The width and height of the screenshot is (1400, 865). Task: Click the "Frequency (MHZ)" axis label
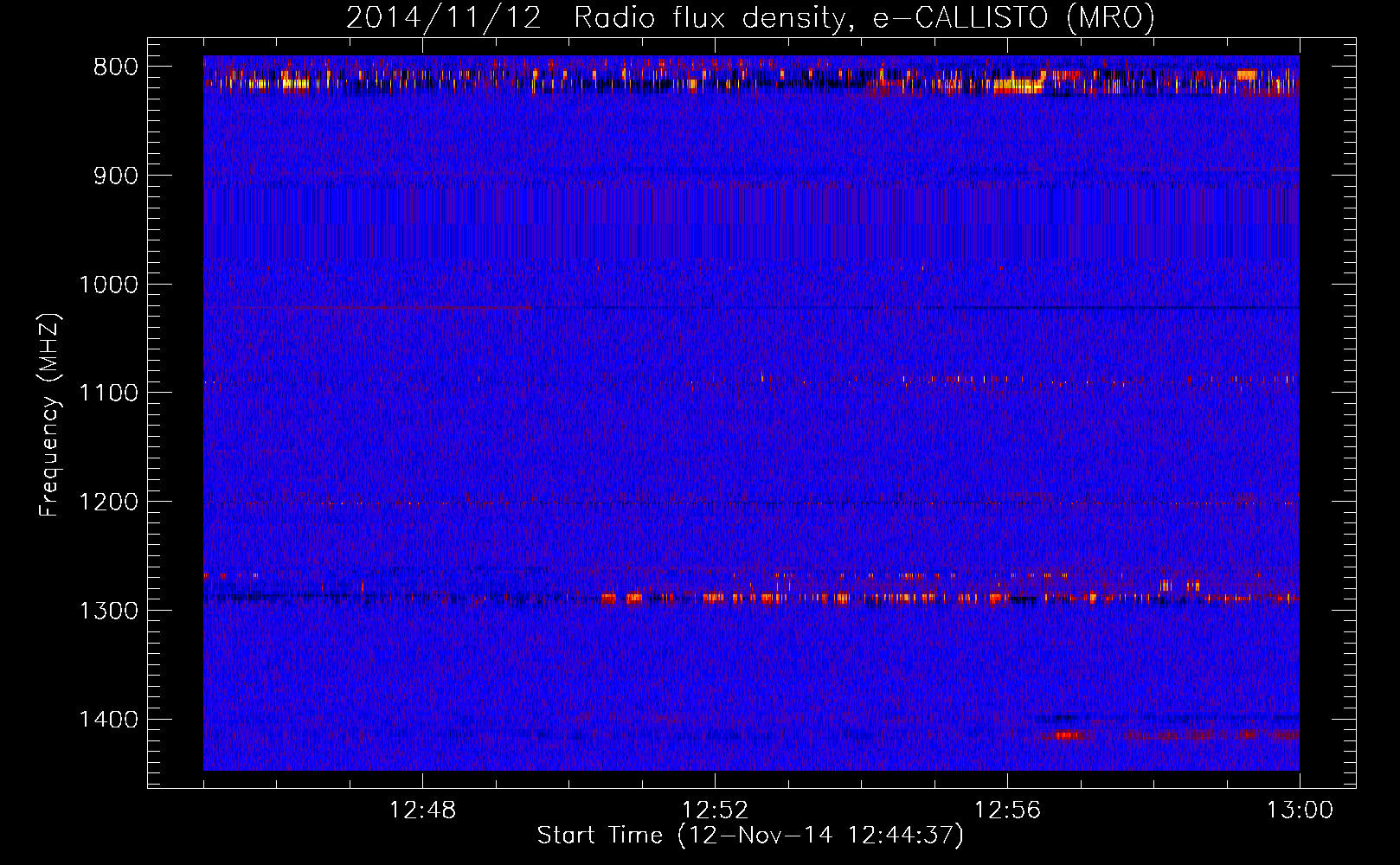pos(50,414)
